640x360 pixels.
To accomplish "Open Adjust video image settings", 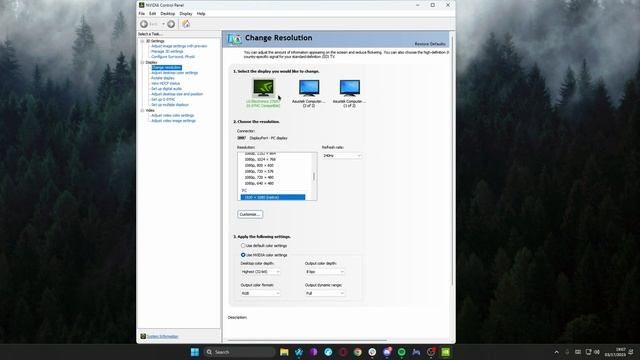I will [x=173, y=121].
